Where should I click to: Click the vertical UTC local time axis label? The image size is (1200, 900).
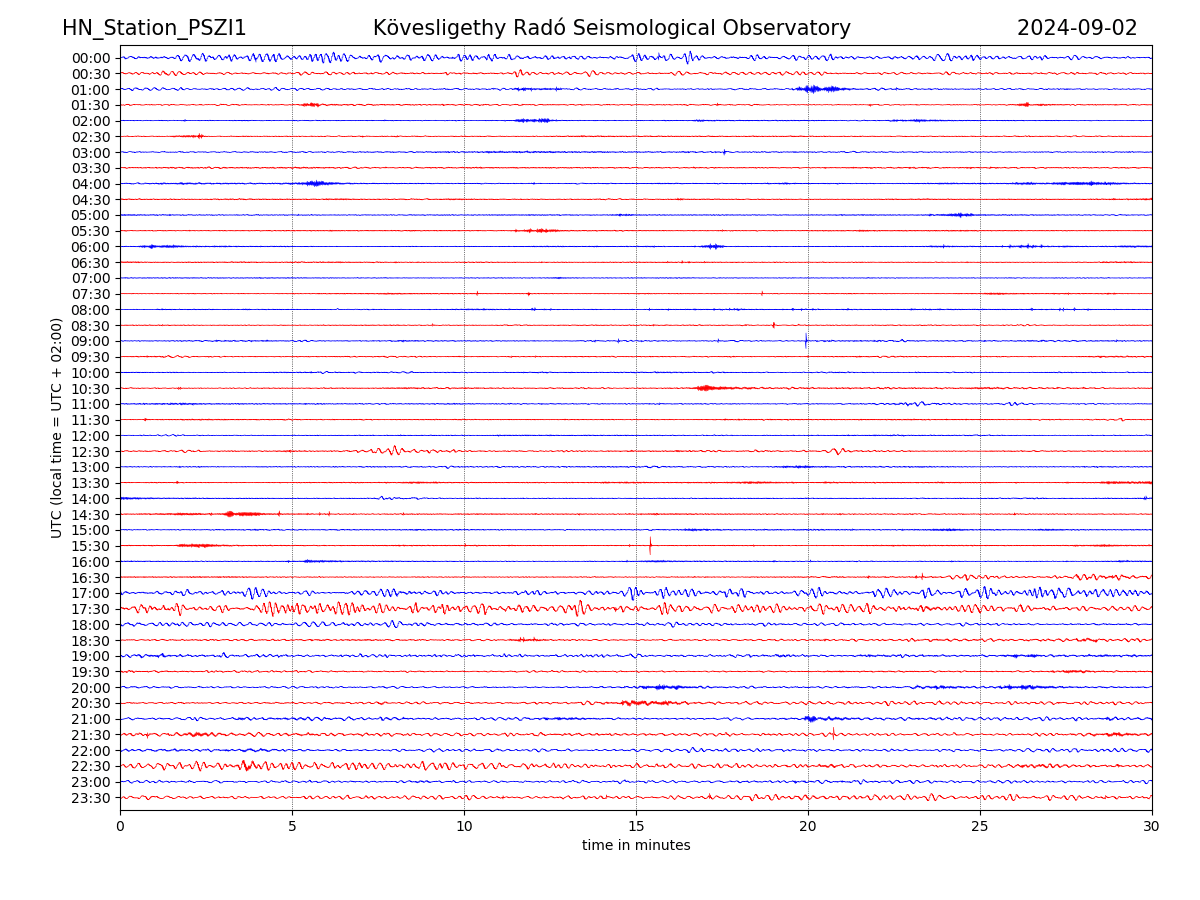coord(57,428)
